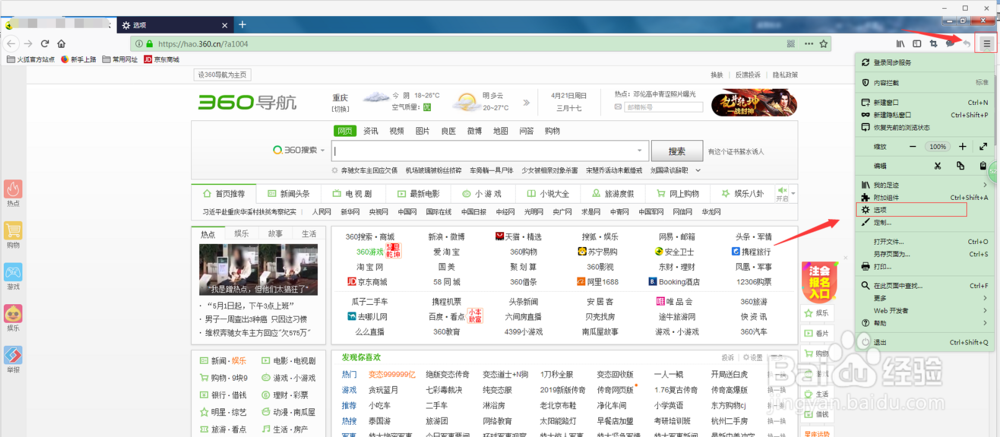Choose 新建窗口 from the menu
Screen dimensions: 1000x437
(x=925, y=102)
